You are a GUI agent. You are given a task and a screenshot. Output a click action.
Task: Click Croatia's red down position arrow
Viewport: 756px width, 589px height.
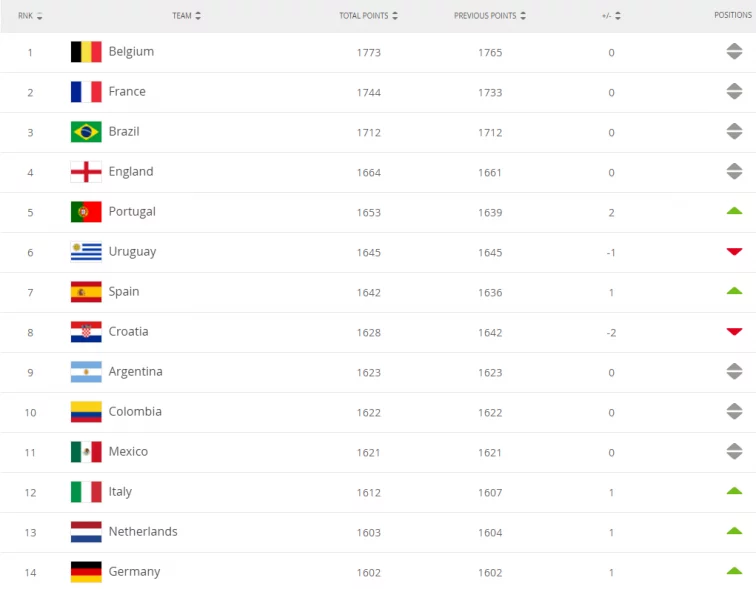click(x=734, y=332)
